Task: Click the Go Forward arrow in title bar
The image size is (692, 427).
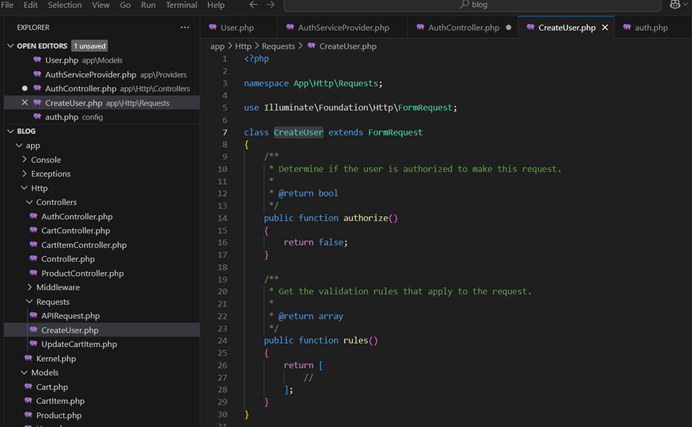Action: [270, 5]
